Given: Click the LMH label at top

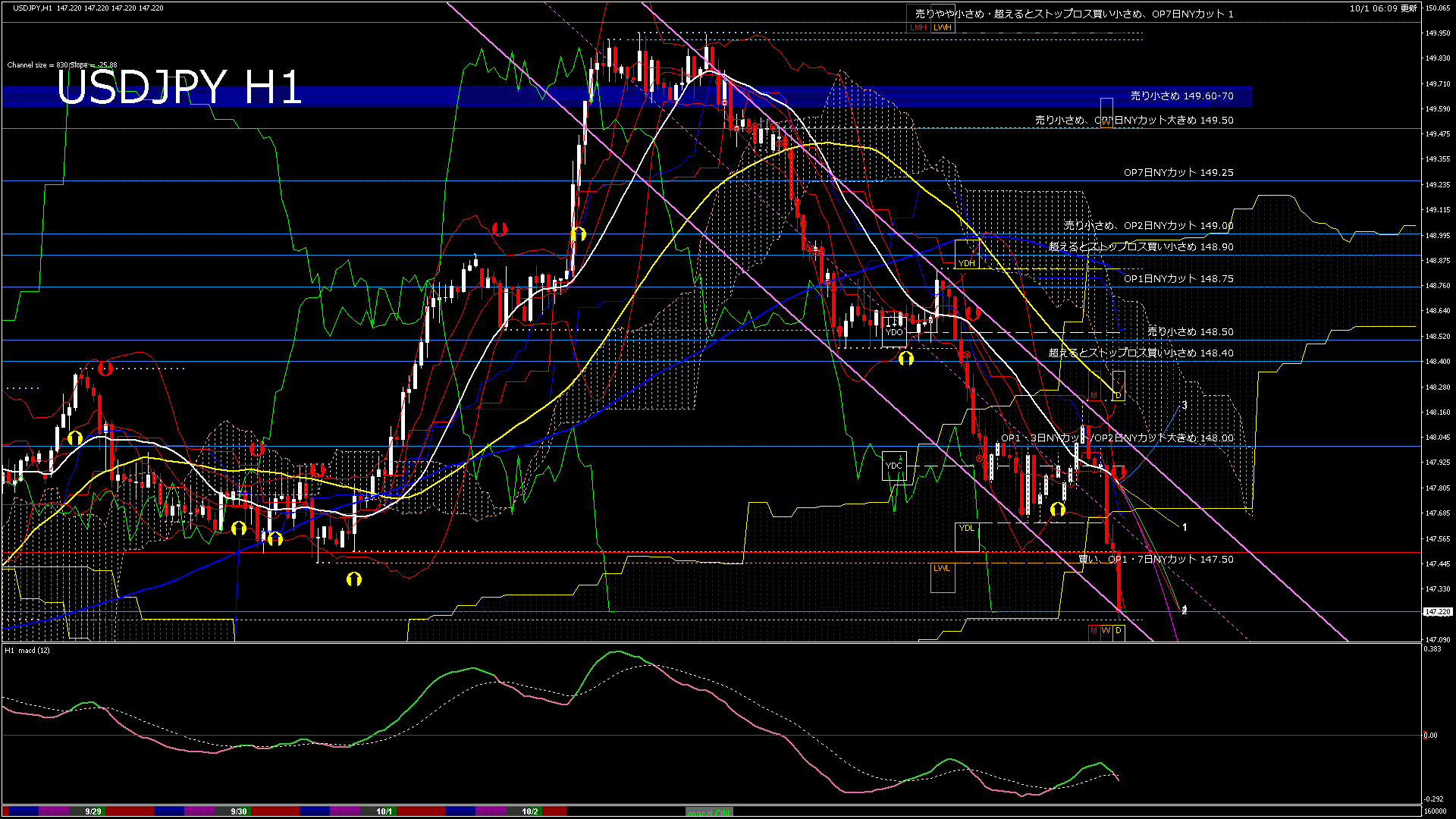Looking at the screenshot, I should coord(918,27).
